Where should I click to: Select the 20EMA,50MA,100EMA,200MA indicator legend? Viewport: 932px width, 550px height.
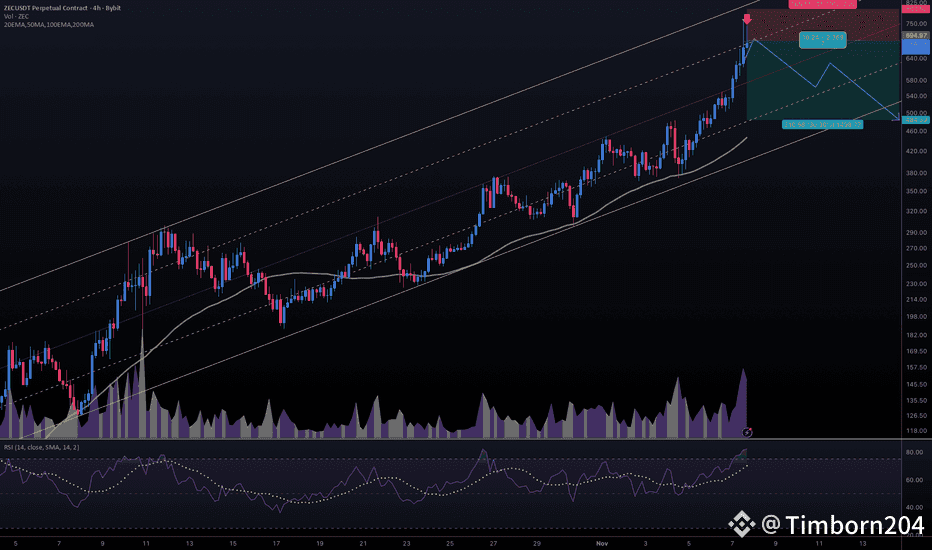[x=49, y=24]
